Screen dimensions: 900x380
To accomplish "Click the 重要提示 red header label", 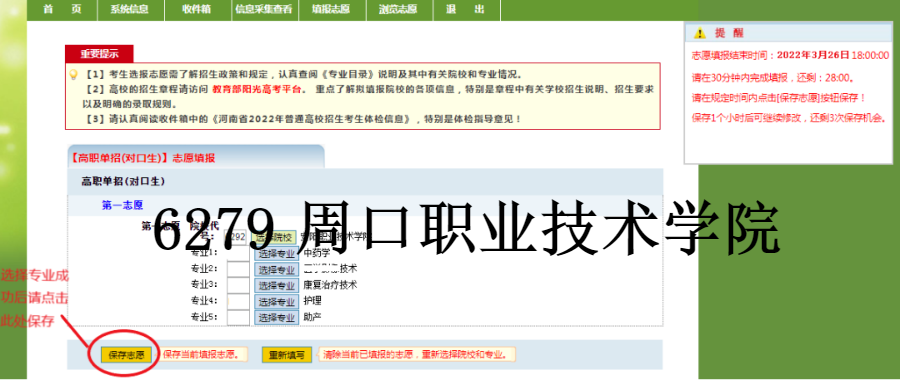I will [x=99, y=54].
